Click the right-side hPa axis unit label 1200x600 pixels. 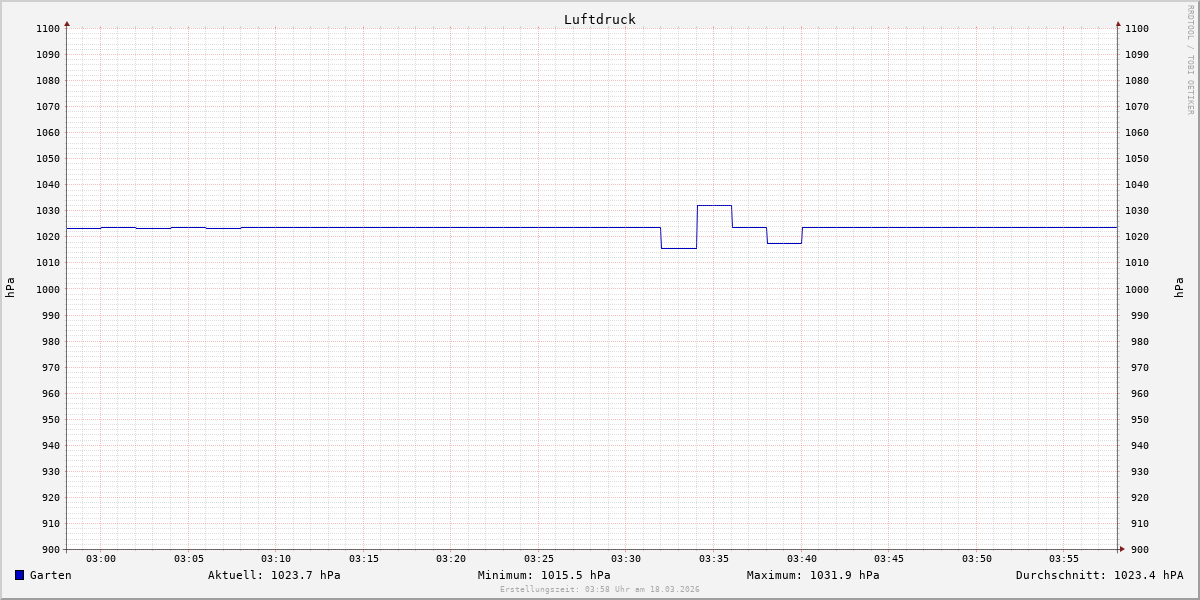tap(1179, 288)
